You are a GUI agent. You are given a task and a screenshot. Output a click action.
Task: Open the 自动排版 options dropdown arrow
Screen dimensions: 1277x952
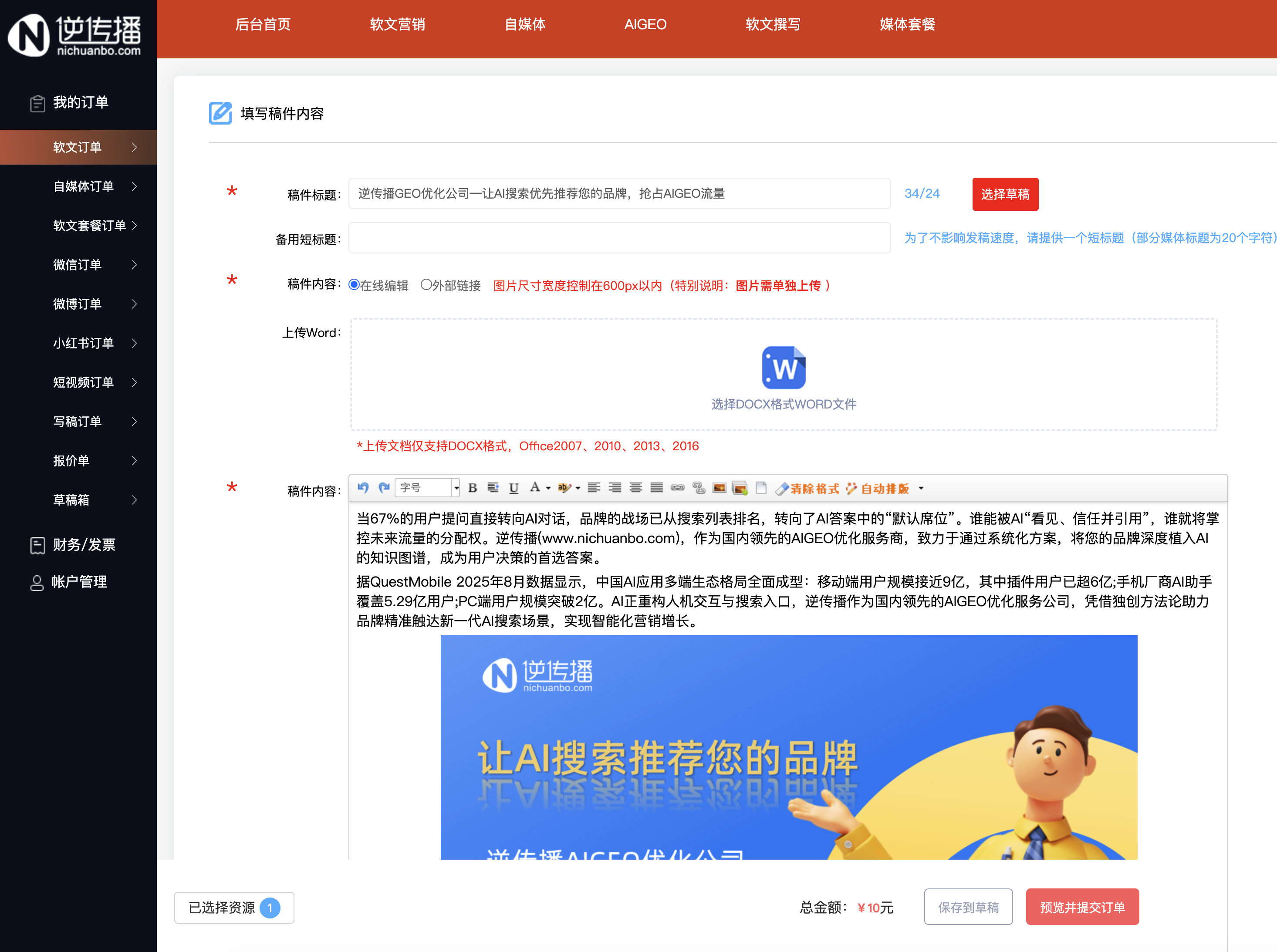[x=921, y=488]
